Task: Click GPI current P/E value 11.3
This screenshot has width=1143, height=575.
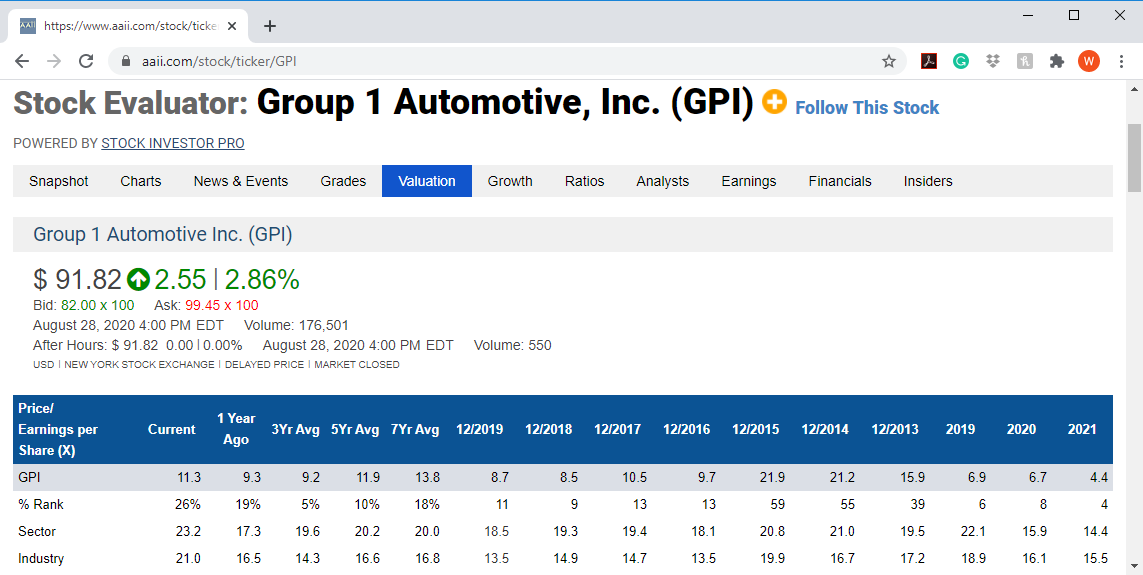Action: point(189,477)
